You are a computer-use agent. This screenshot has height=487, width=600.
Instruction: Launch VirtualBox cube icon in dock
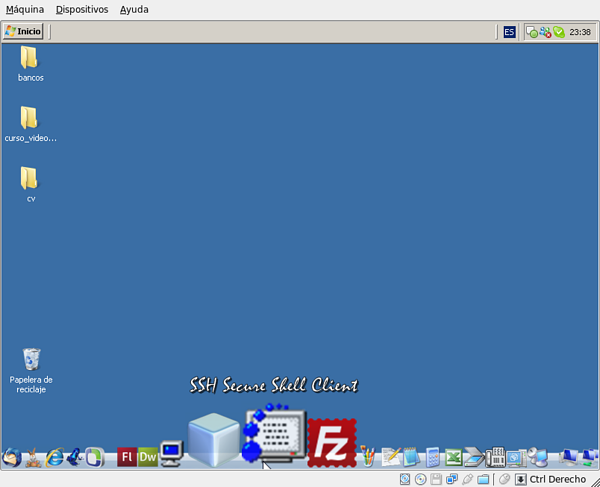214,441
